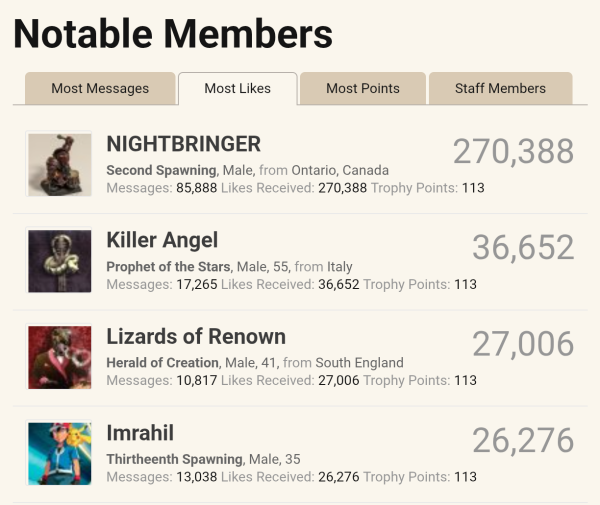Follow the Italy location link
This screenshot has height=505, width=600.
[339, 267]
